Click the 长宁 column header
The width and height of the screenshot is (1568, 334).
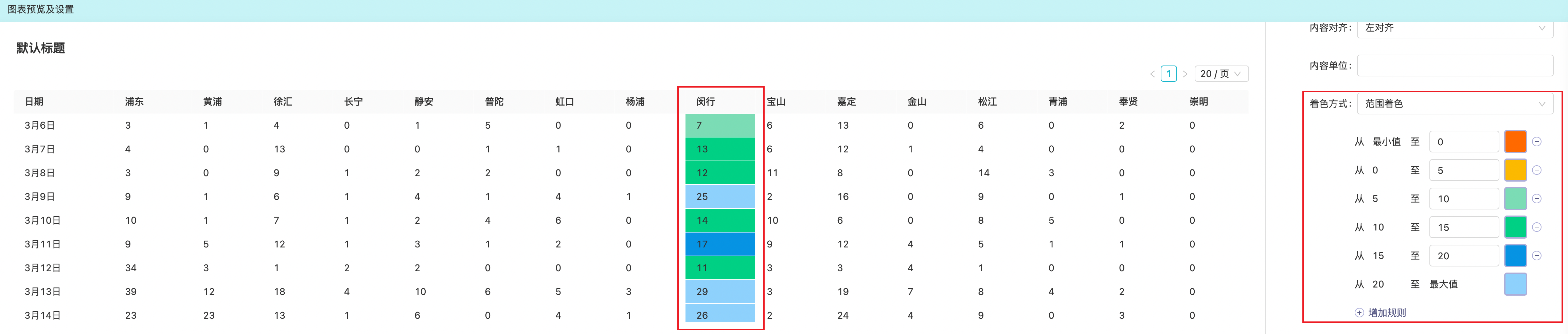[x=354, y=101]
